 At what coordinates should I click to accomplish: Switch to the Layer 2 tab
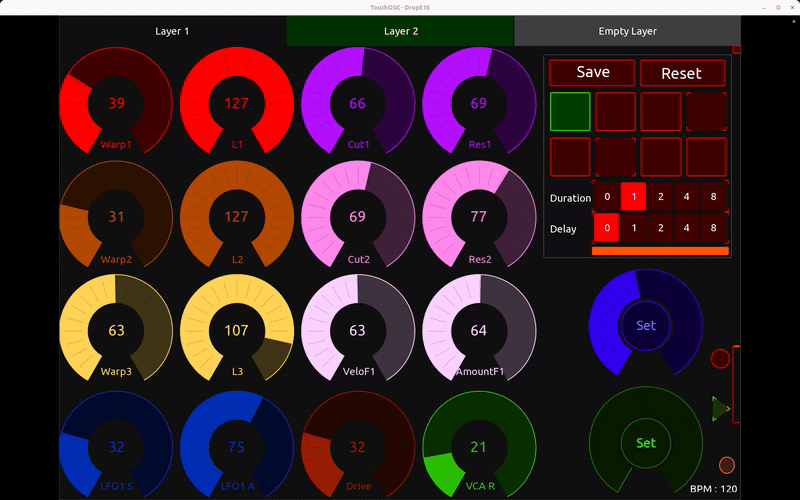point(401,31)
